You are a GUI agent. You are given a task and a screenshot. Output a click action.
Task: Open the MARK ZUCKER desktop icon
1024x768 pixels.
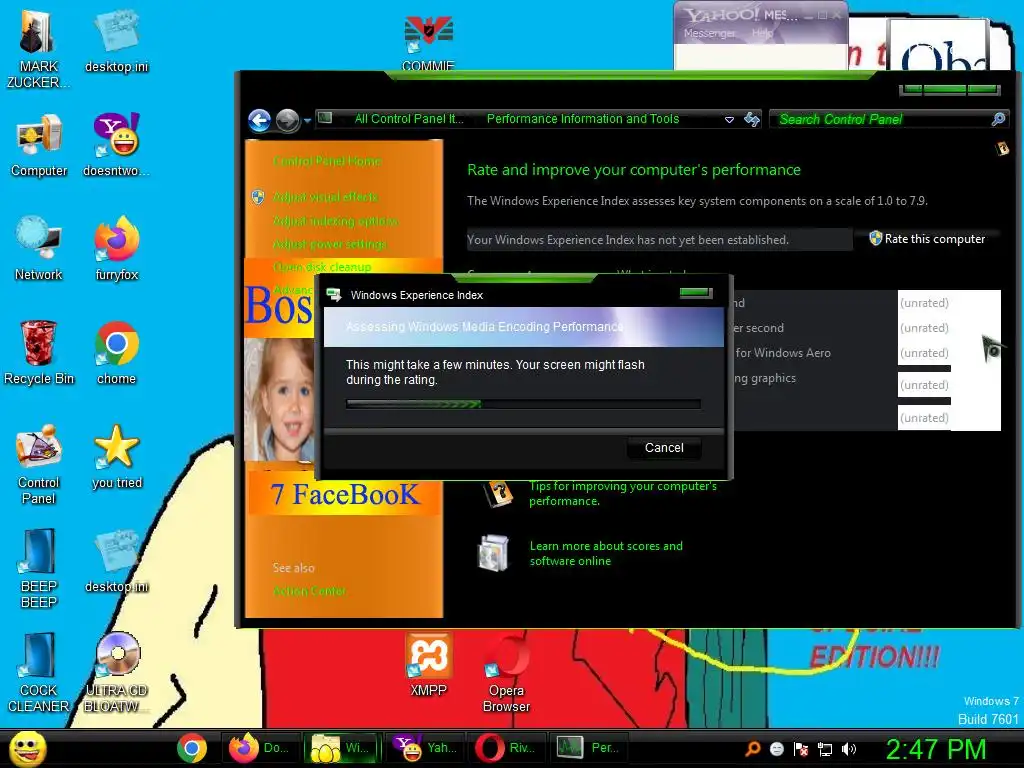[39, 49]
